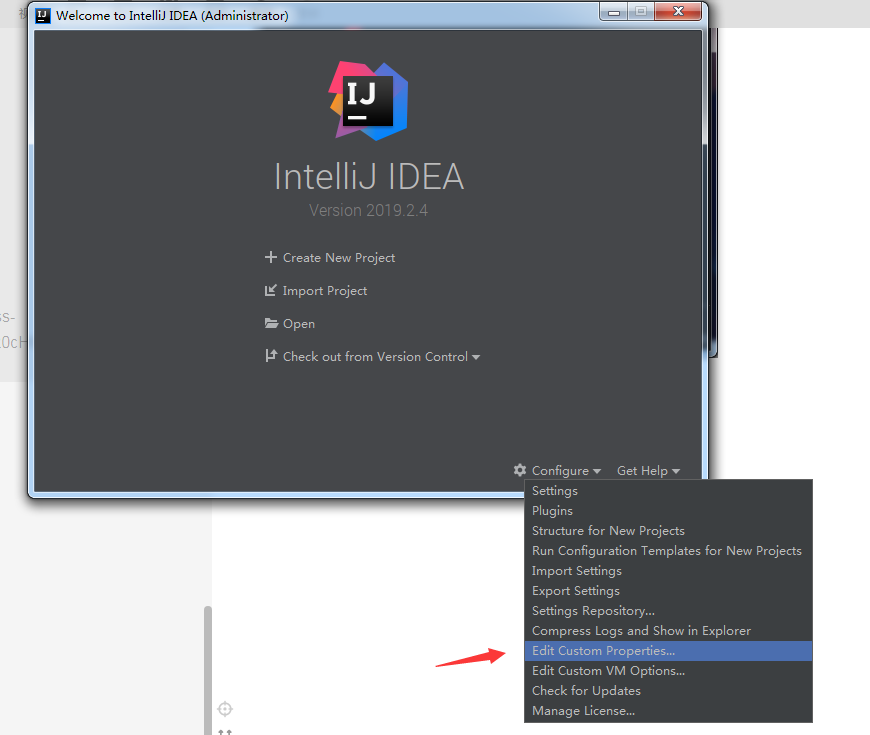Click the Configure gear icon
Viewport: 870px width, 735px height.
(x=519, y=470)
